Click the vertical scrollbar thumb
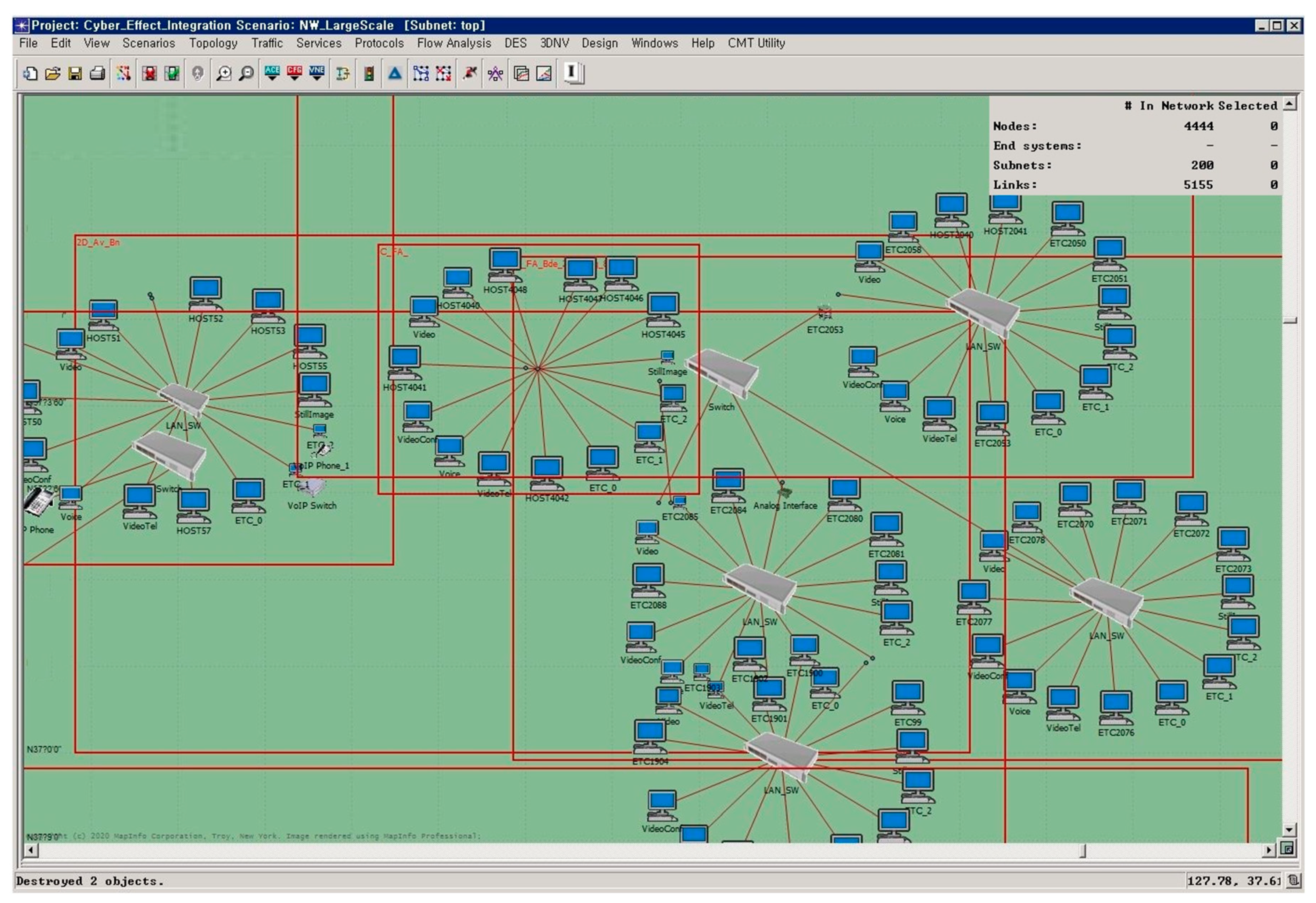The width and height of the screenshot is (1316, 903). [x=1289, y=321]
